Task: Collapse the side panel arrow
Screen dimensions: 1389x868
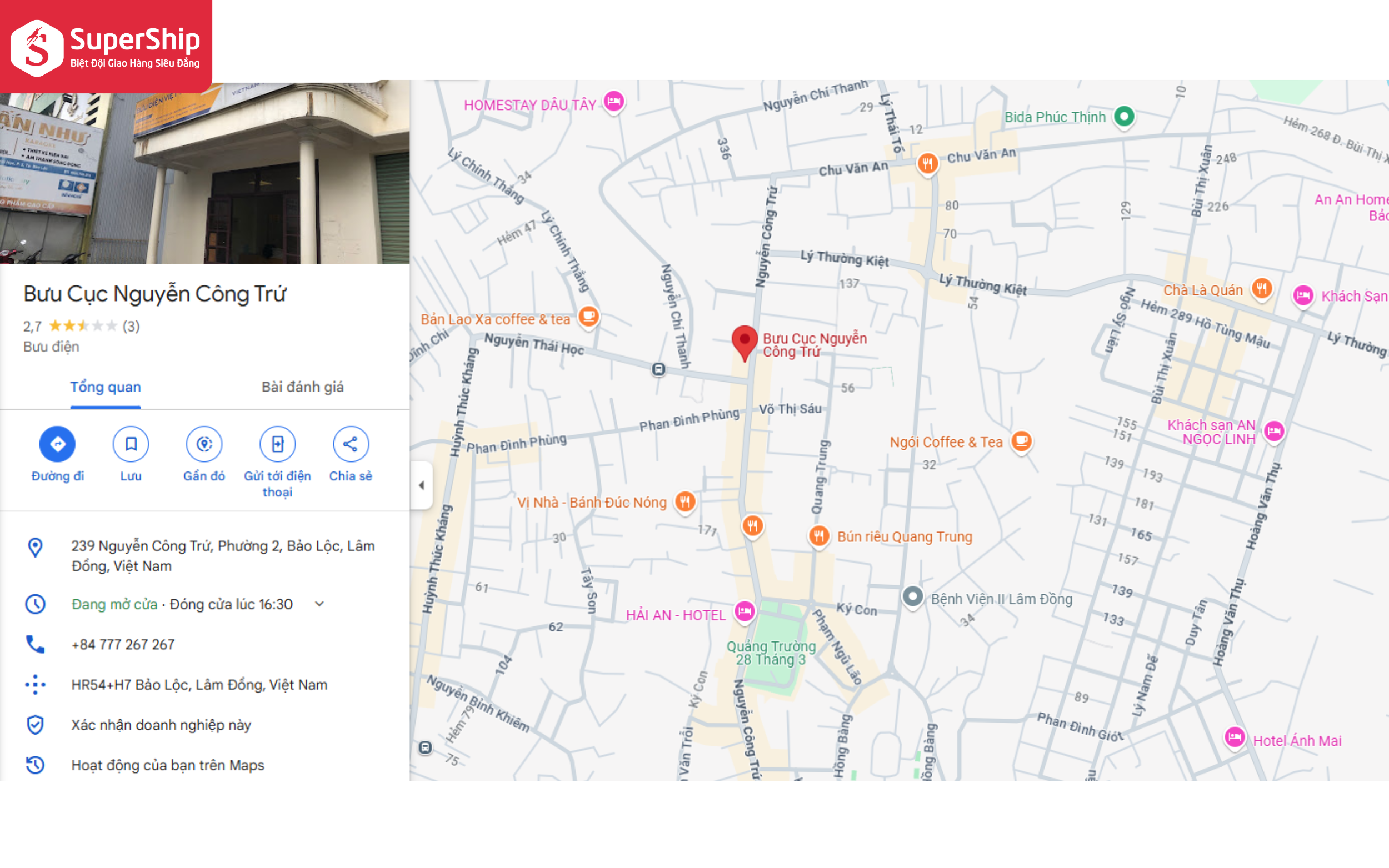Action: point(422,486)
